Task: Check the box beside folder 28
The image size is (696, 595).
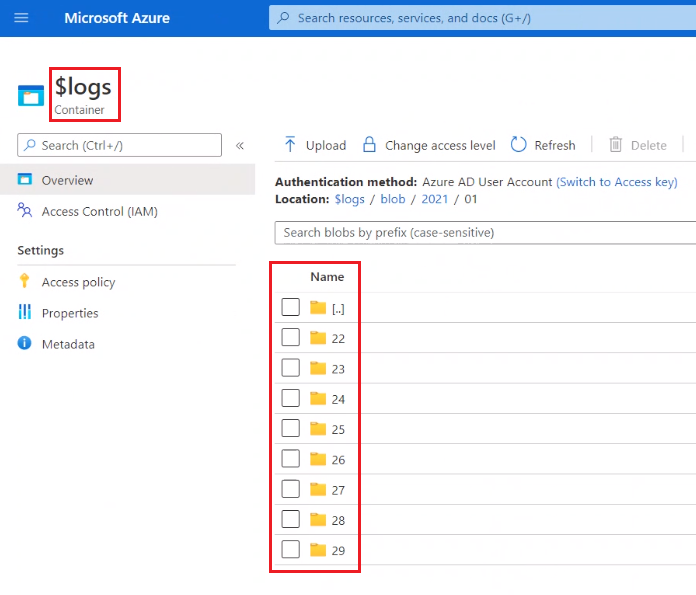Action: pos(290,519)
